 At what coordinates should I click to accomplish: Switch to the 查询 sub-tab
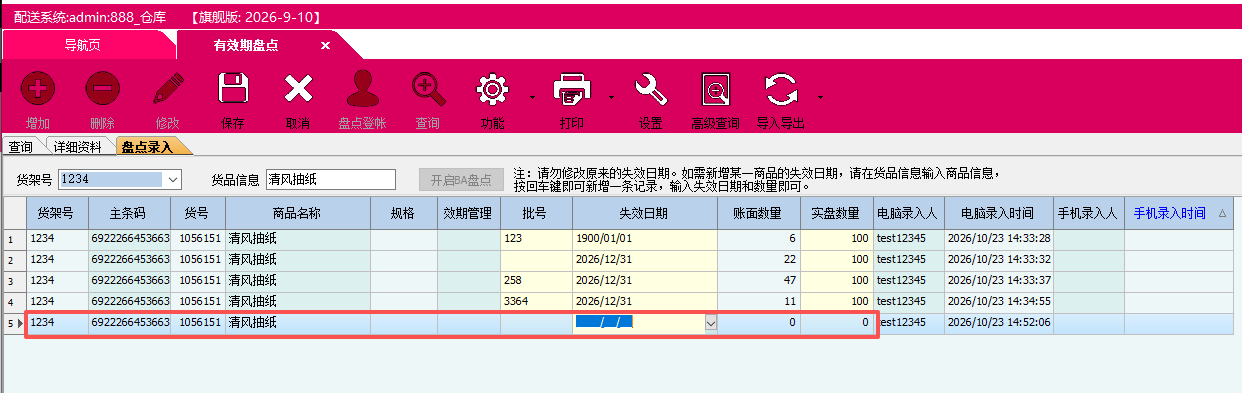tap(21, 147)
